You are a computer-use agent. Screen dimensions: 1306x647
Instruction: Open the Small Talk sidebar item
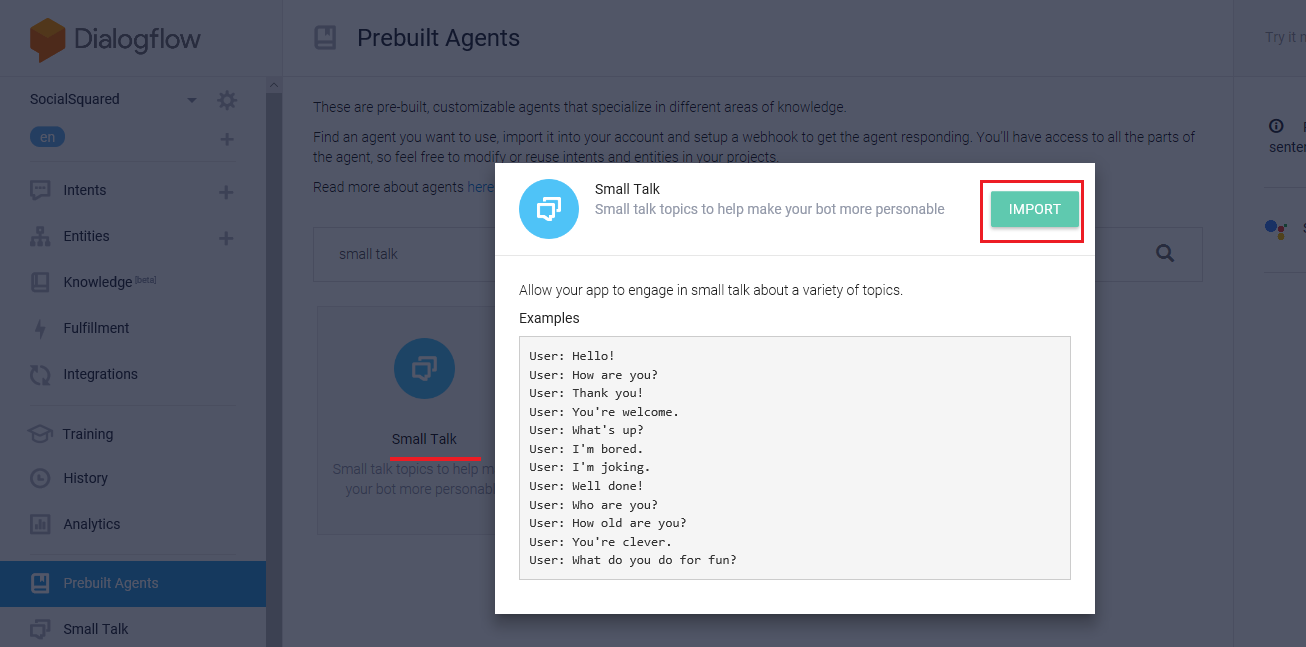[x=95, y=629]
